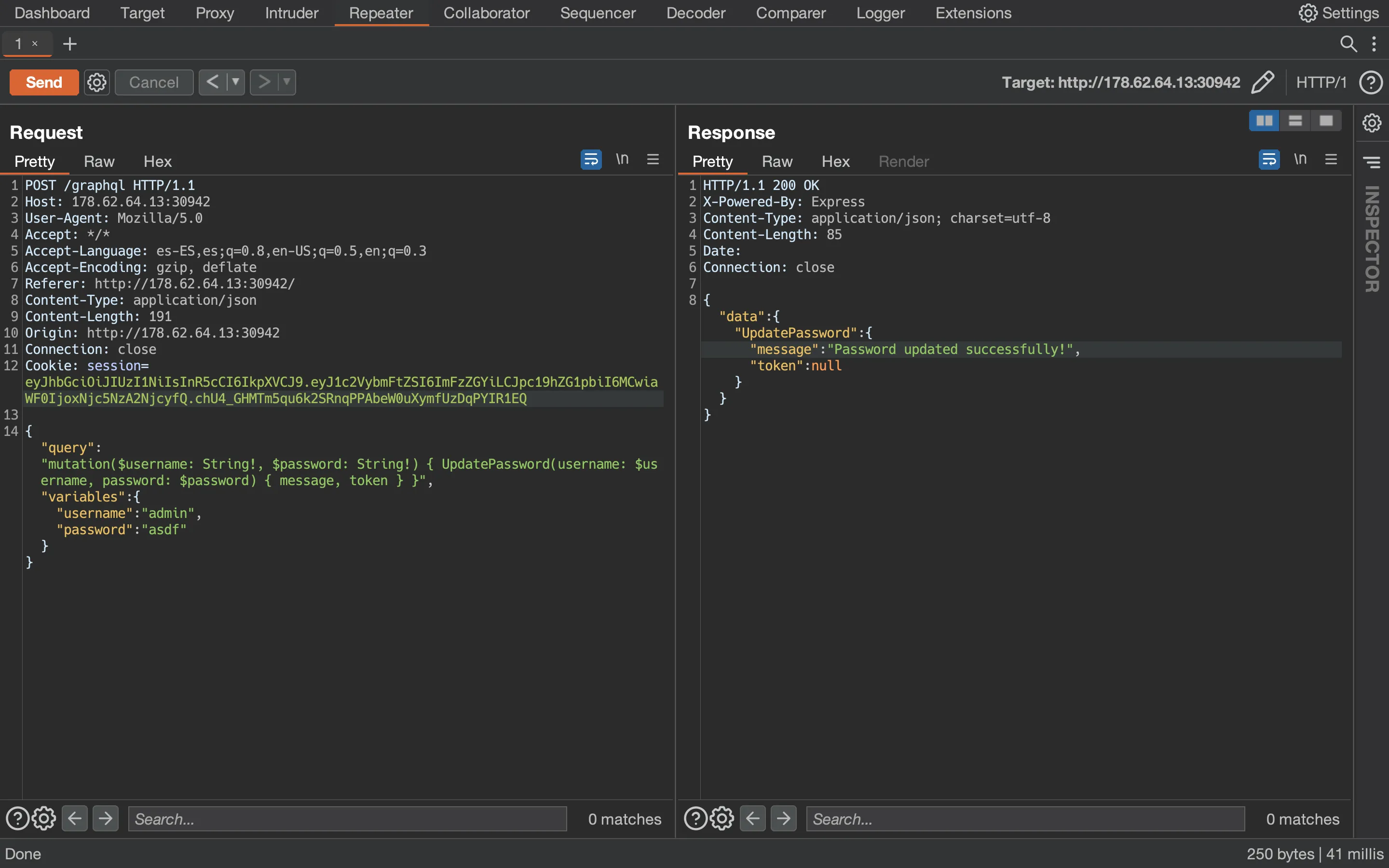Viewport: 1389px width, 868px height.
Task: Switch to the Target tab
Action: (142, 13)
